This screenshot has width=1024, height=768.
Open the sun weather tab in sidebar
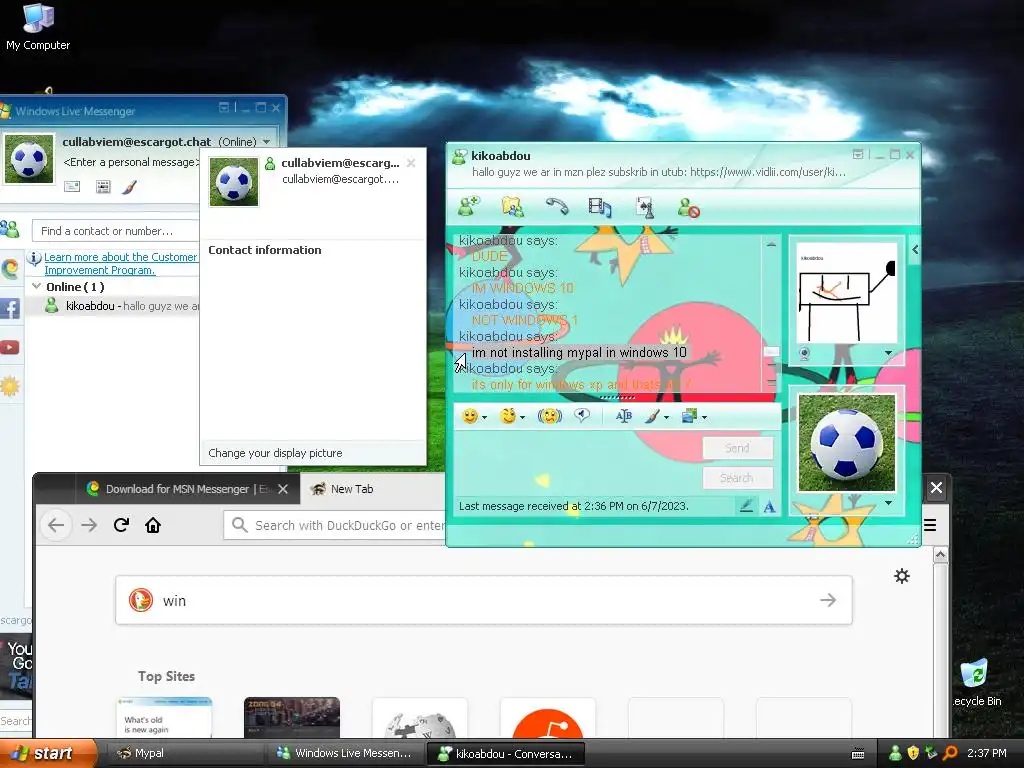10,386
